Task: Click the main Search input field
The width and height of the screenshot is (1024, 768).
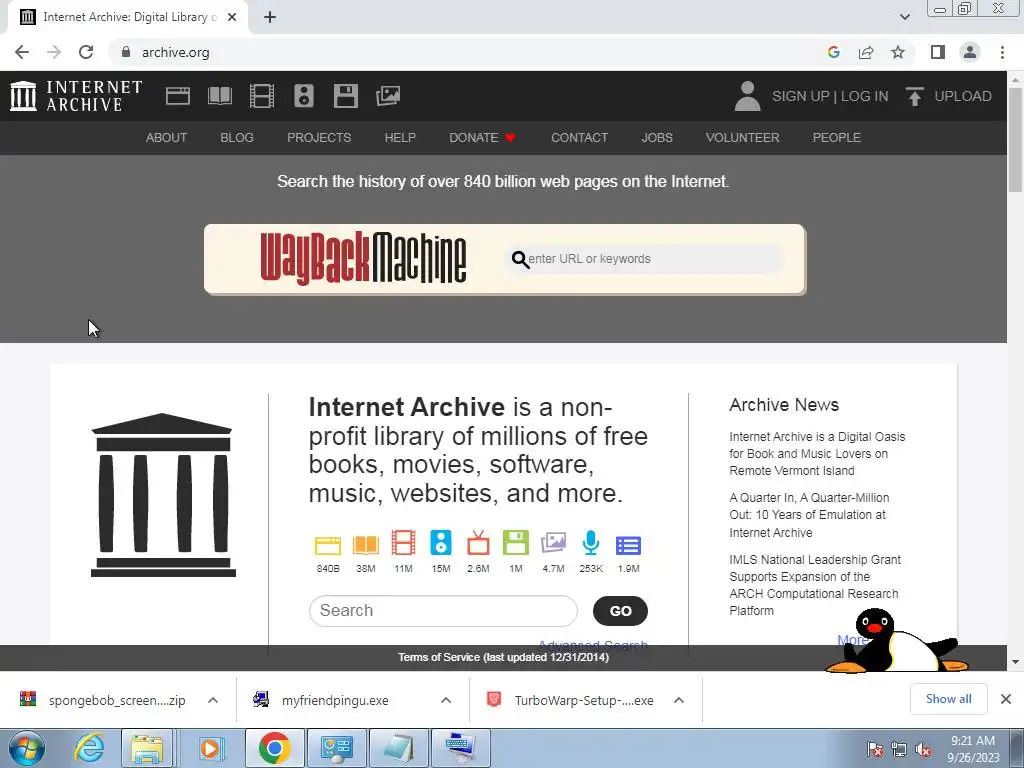Action: [x=443, y=611]
